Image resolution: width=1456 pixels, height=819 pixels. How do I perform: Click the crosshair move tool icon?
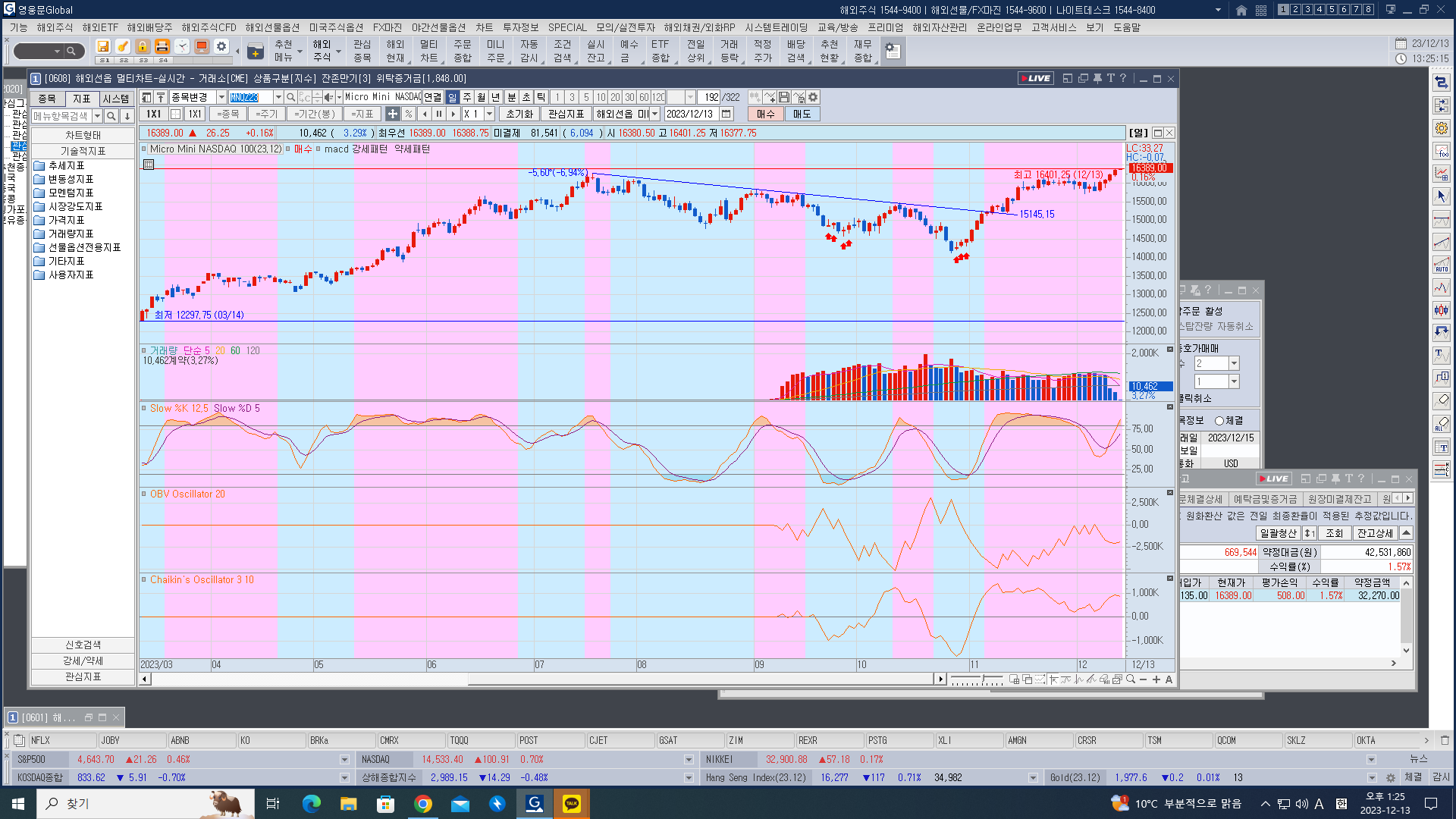[392, 114]
